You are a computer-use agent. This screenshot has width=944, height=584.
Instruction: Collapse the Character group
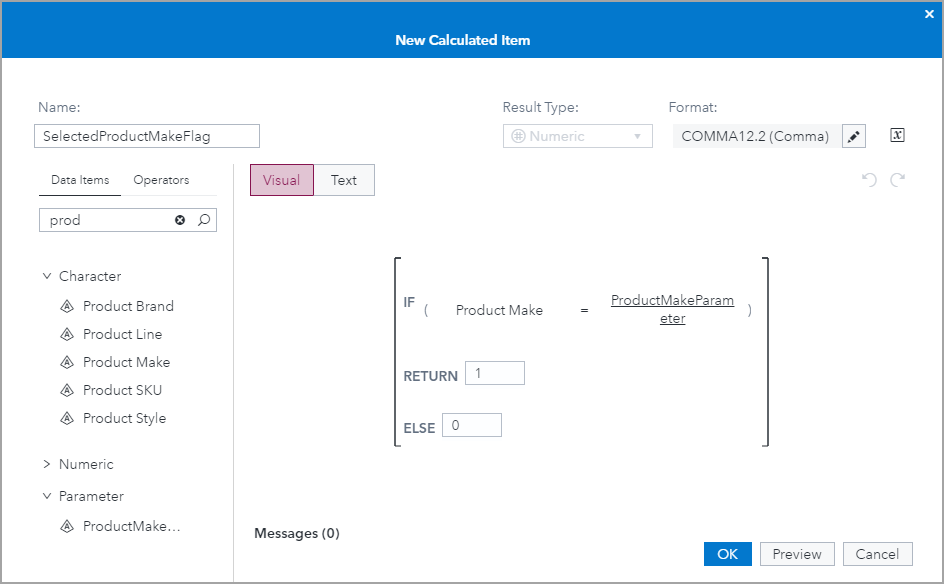coord(47,276)
